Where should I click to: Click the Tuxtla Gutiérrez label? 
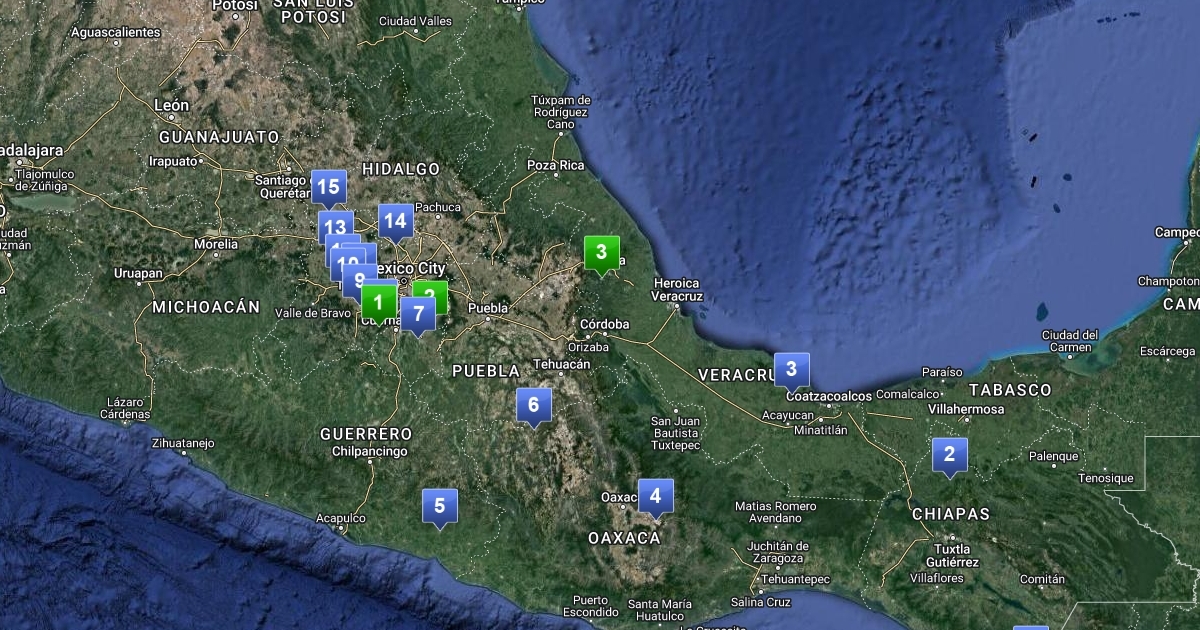coord(951,556)
